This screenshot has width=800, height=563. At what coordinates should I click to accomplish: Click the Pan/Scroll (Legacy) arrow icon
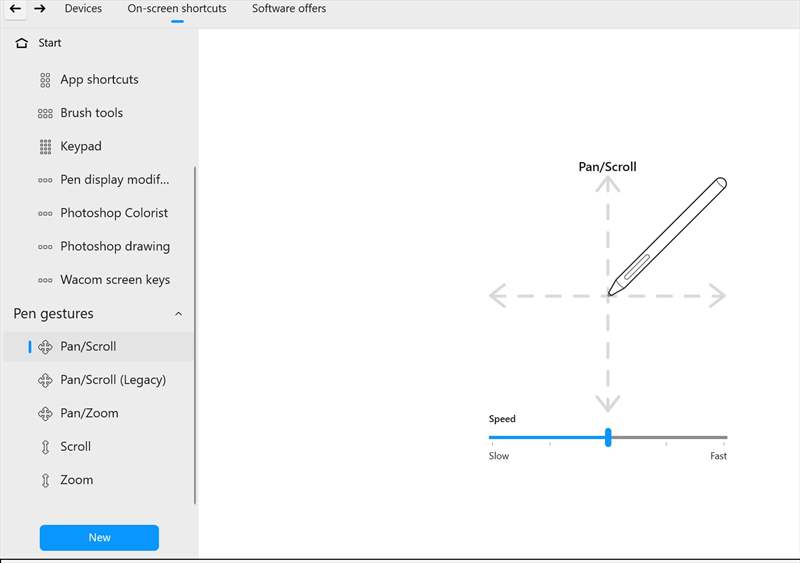(x=45, y=380)
